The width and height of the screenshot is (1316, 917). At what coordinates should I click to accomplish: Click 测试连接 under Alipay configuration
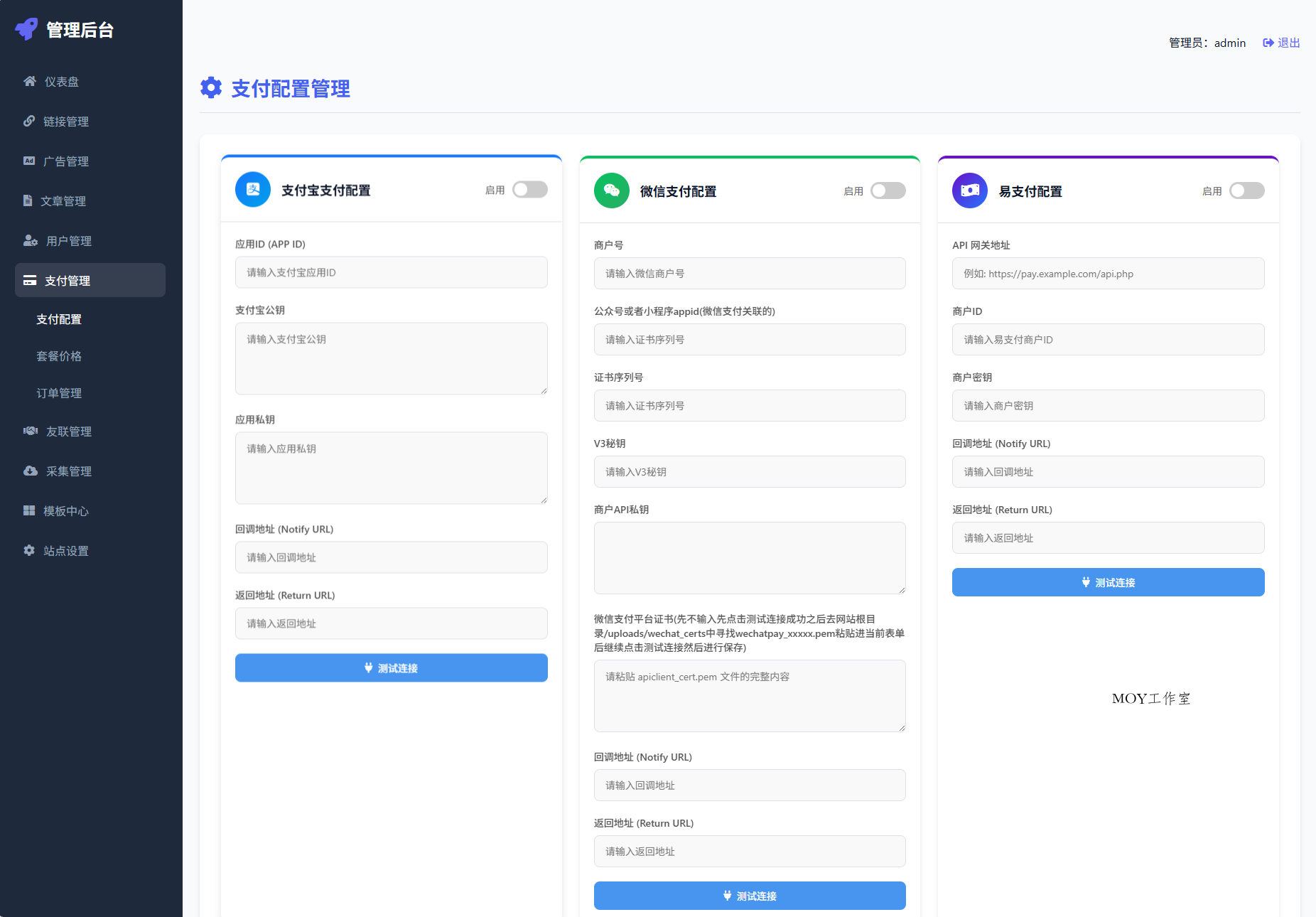(x=391, y=667)
